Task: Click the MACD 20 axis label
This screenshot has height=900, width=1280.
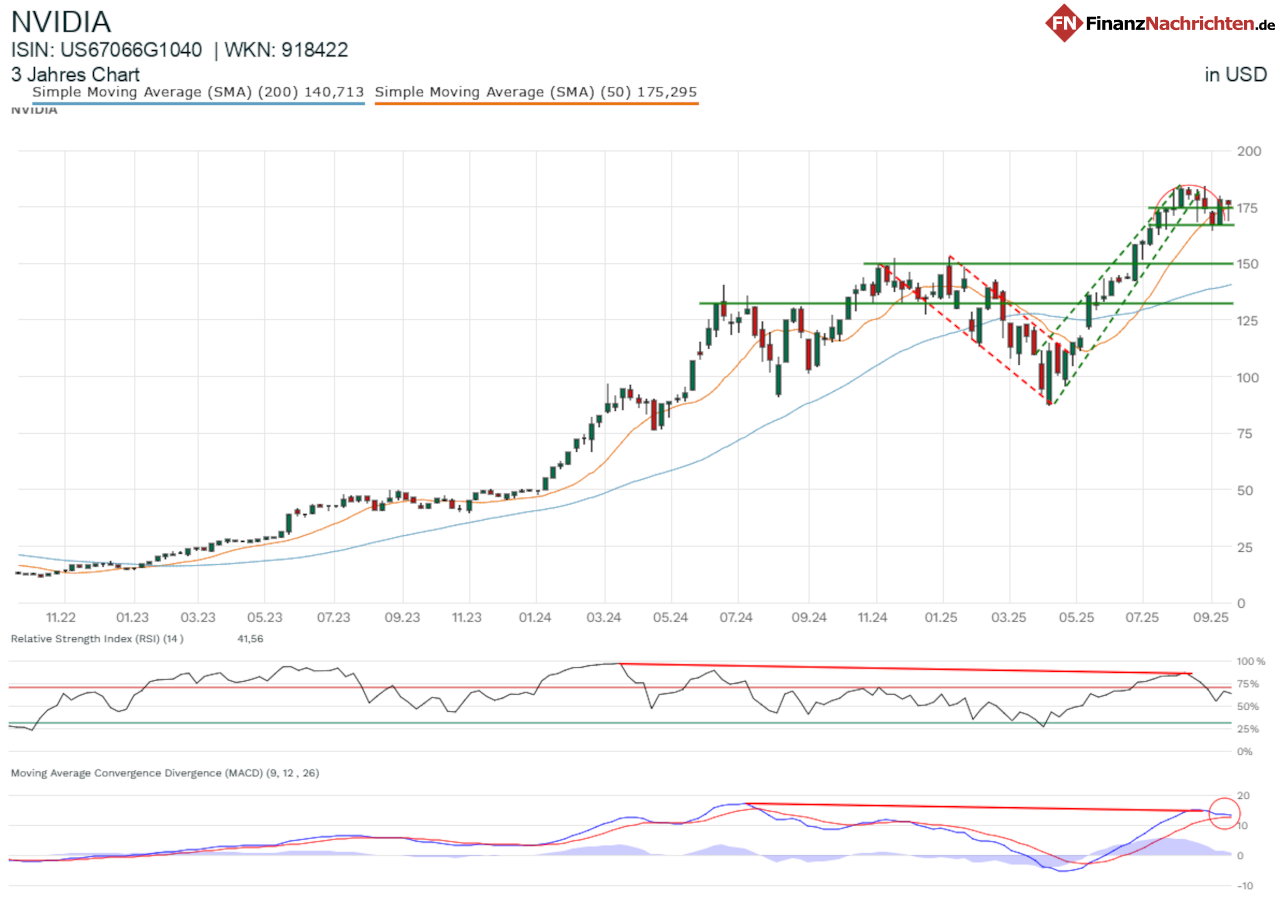Action: (x=1243, y=795)
